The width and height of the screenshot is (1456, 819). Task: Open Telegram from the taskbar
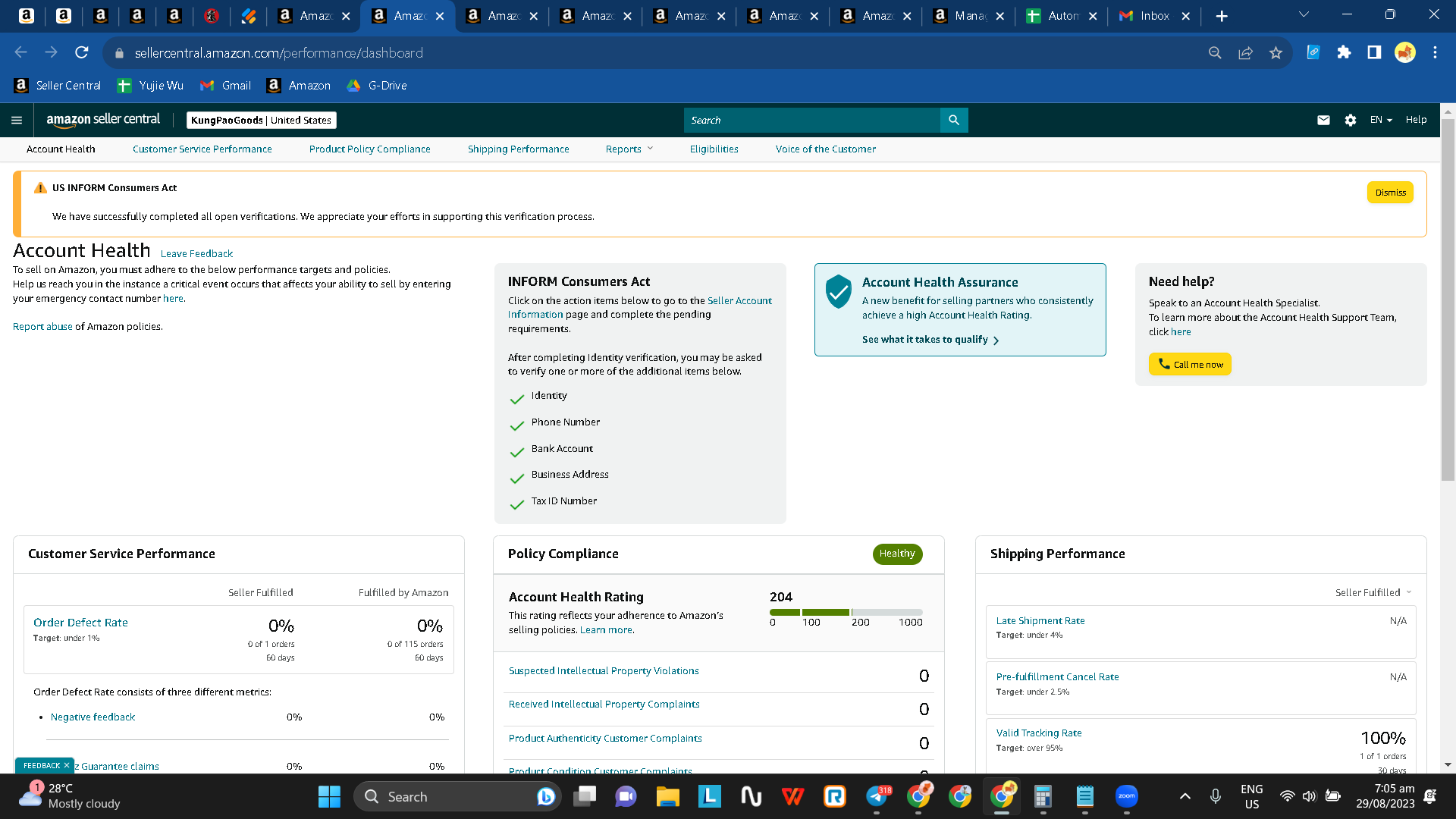click(x=877, y=796)
